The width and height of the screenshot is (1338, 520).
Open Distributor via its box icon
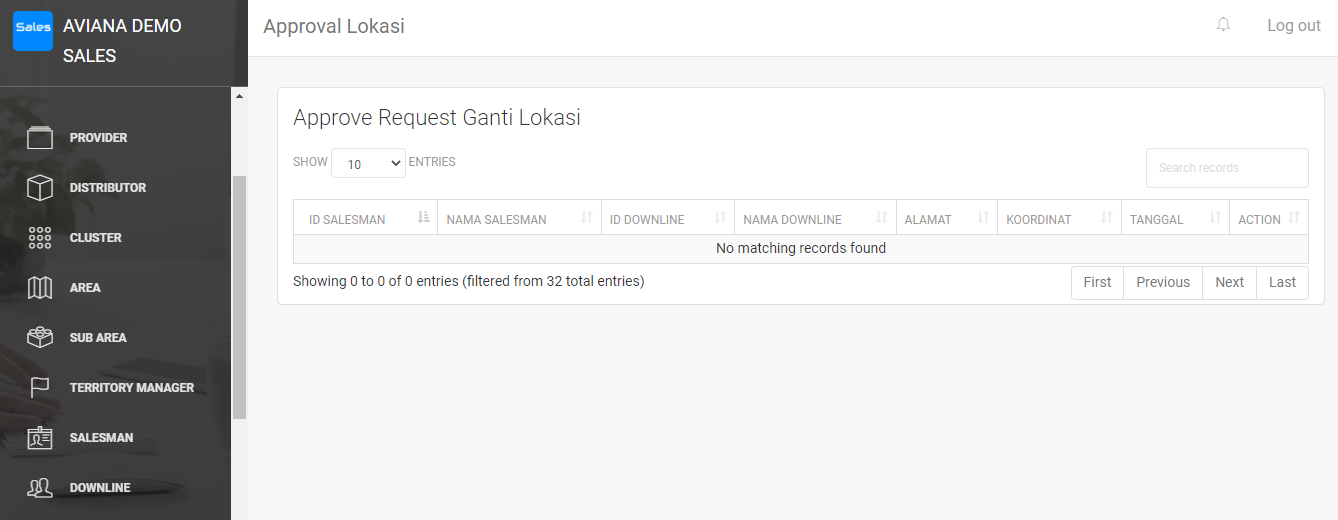pos(39,188)
